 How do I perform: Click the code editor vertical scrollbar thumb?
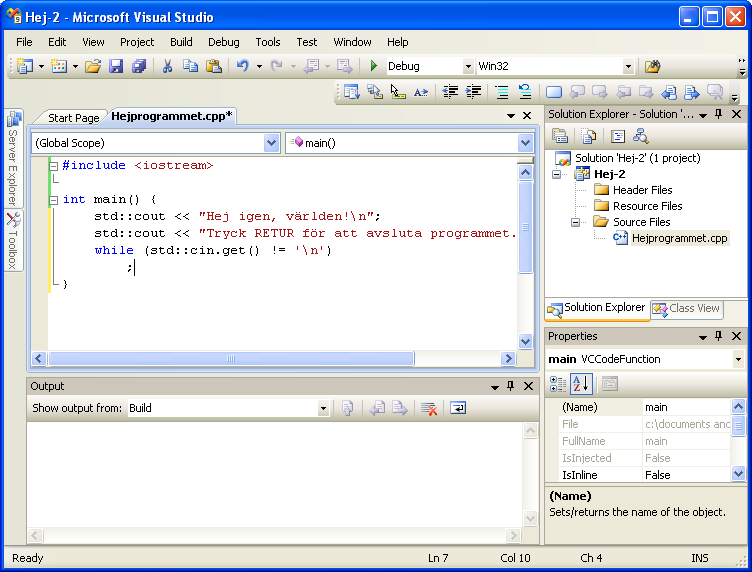click(x=526, y=227)
